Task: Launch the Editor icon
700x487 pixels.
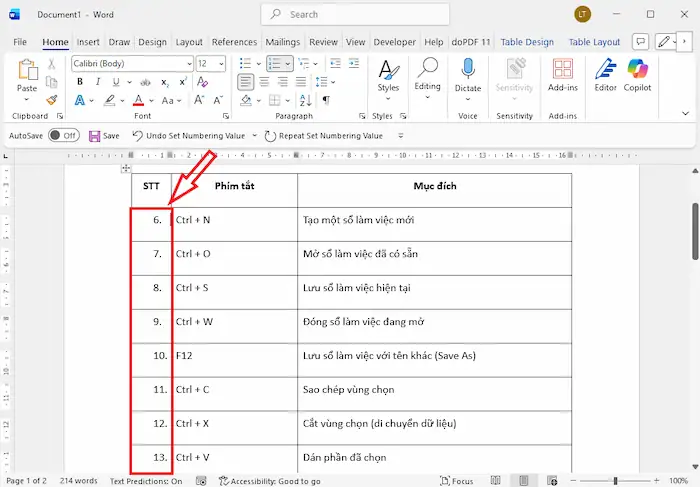Action: 605,72
